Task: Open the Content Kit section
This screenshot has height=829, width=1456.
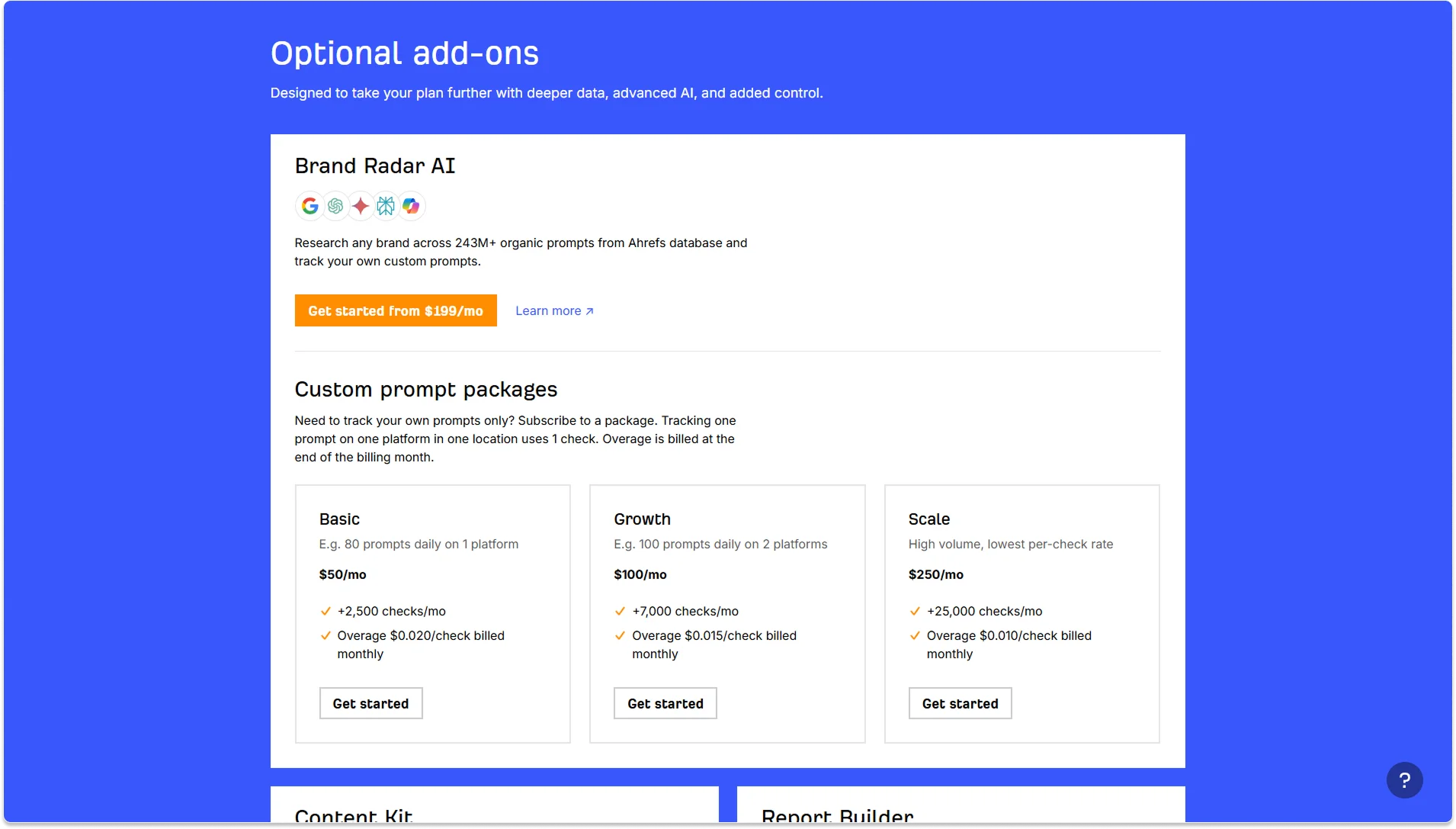Action: pyautogui.click(x=353, y=815)
